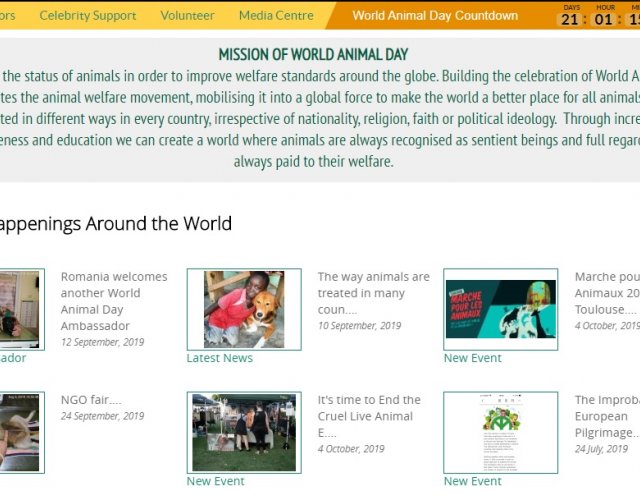Open The way animals are treated article
640x500 pixels.
click(373, 293)
